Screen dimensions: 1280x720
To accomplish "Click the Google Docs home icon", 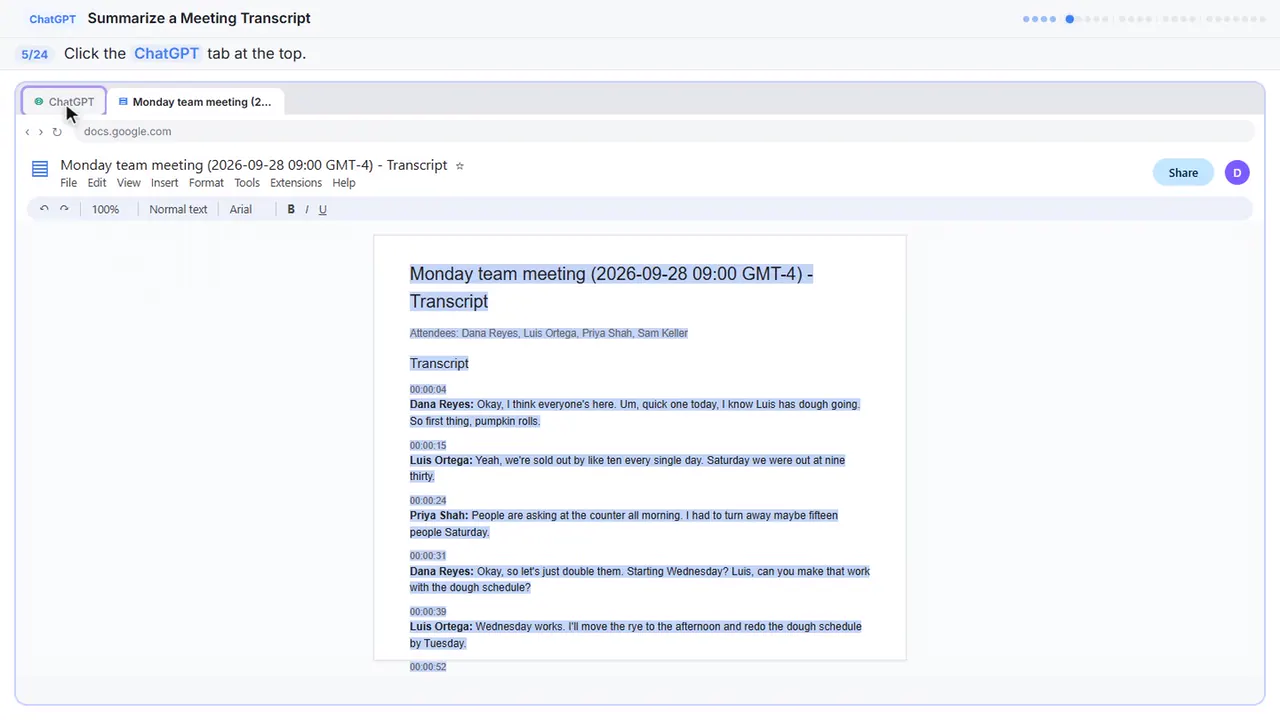I will tap(40, 169).
